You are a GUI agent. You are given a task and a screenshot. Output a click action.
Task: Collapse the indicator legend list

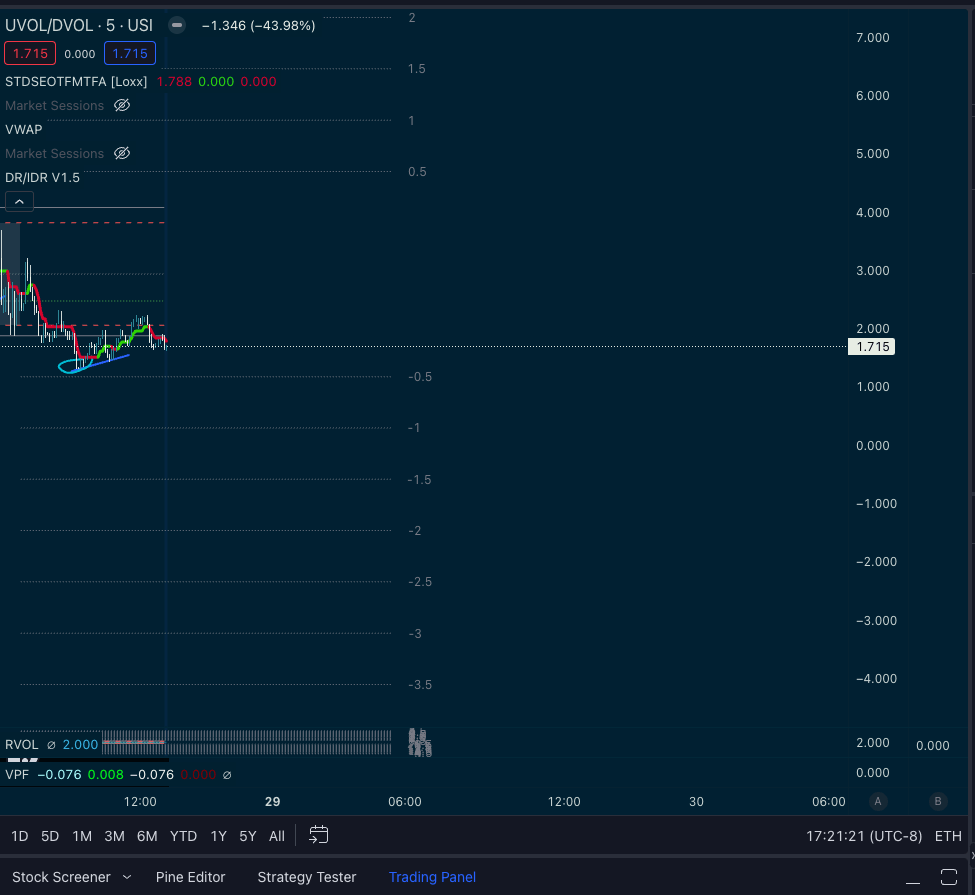coord(19,202)
